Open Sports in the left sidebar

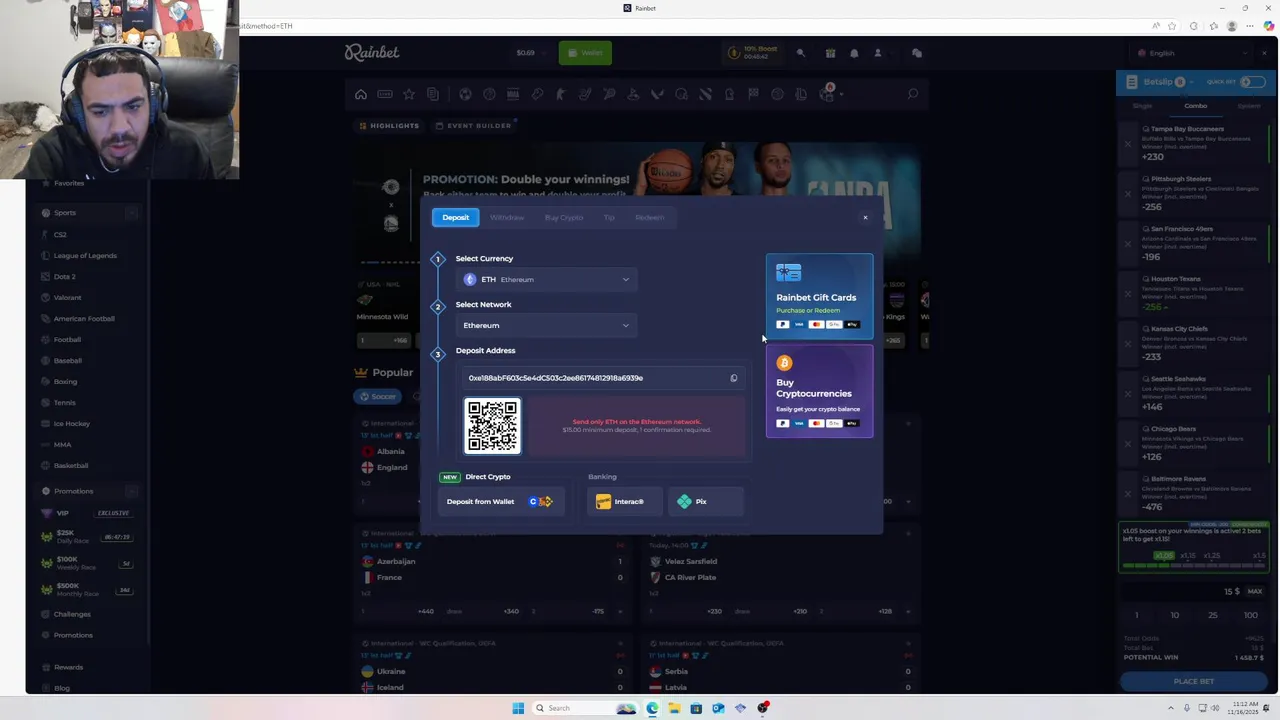87,213
